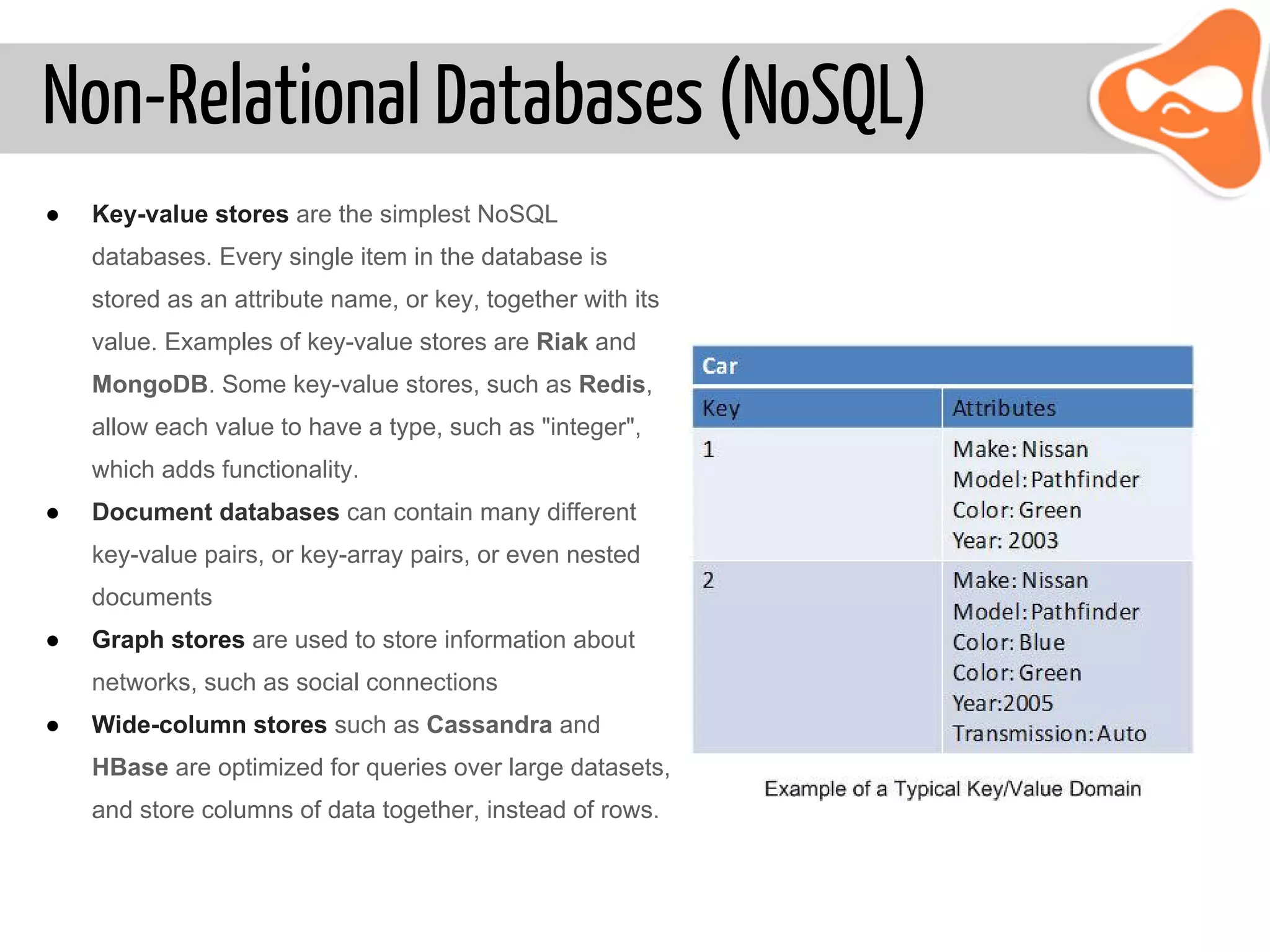The image size is (1270, 952).
Task: Click the word "Redis"
Action: pos(612,385)
